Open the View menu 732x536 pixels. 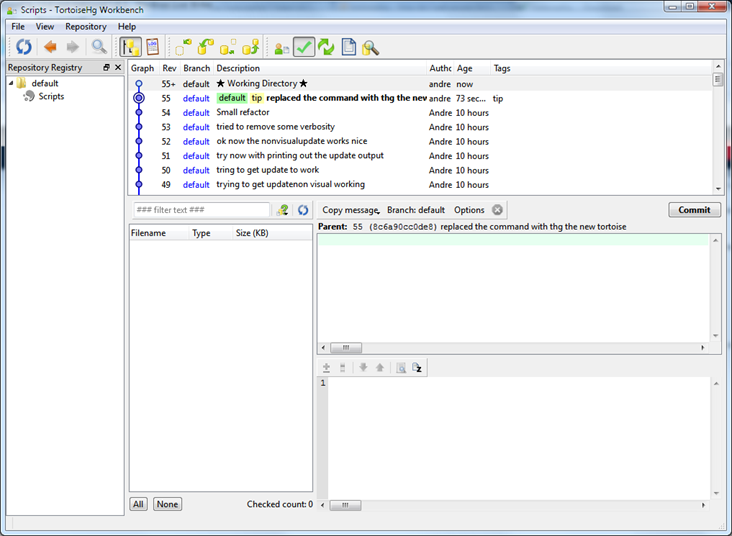pos(45,27)
